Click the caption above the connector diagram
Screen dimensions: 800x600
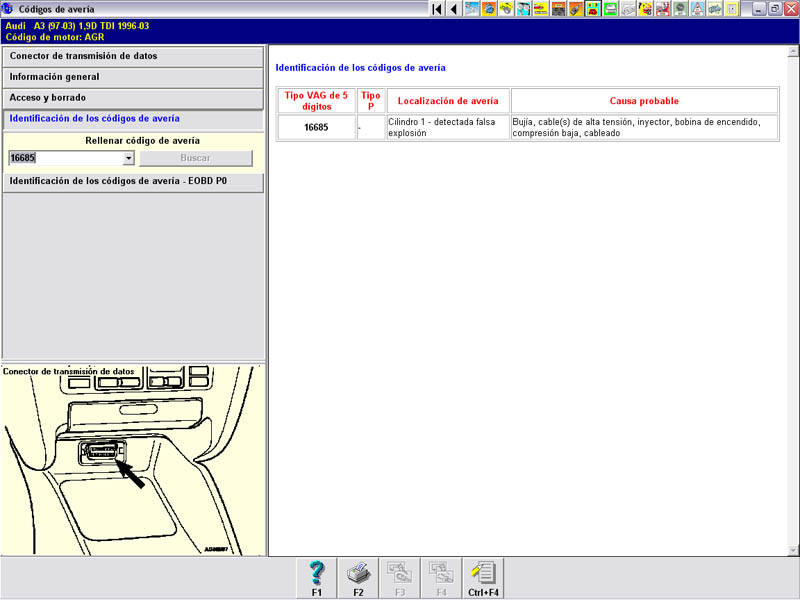tap(69, 371)
